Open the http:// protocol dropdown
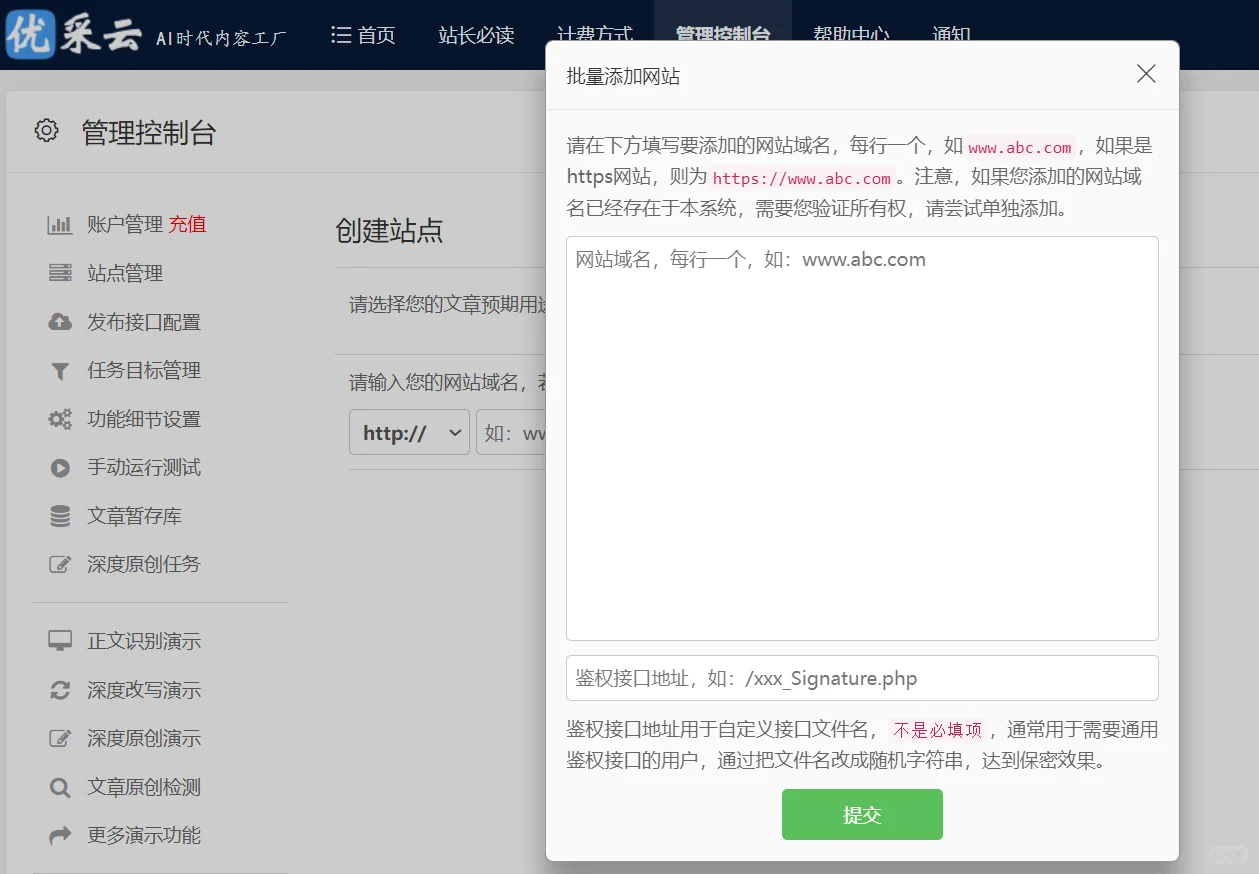Screen dimensions: 1259x874 tap(408, 432)
